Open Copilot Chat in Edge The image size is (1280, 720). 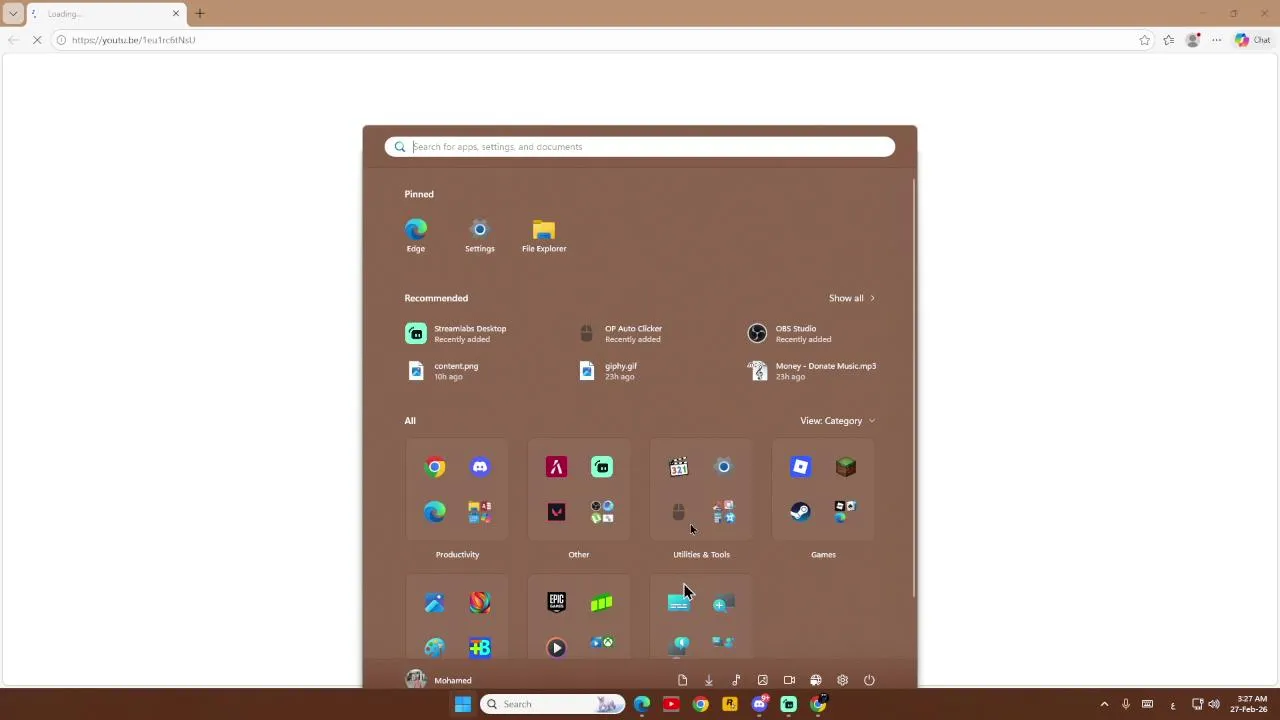[x=1252, y=40]
